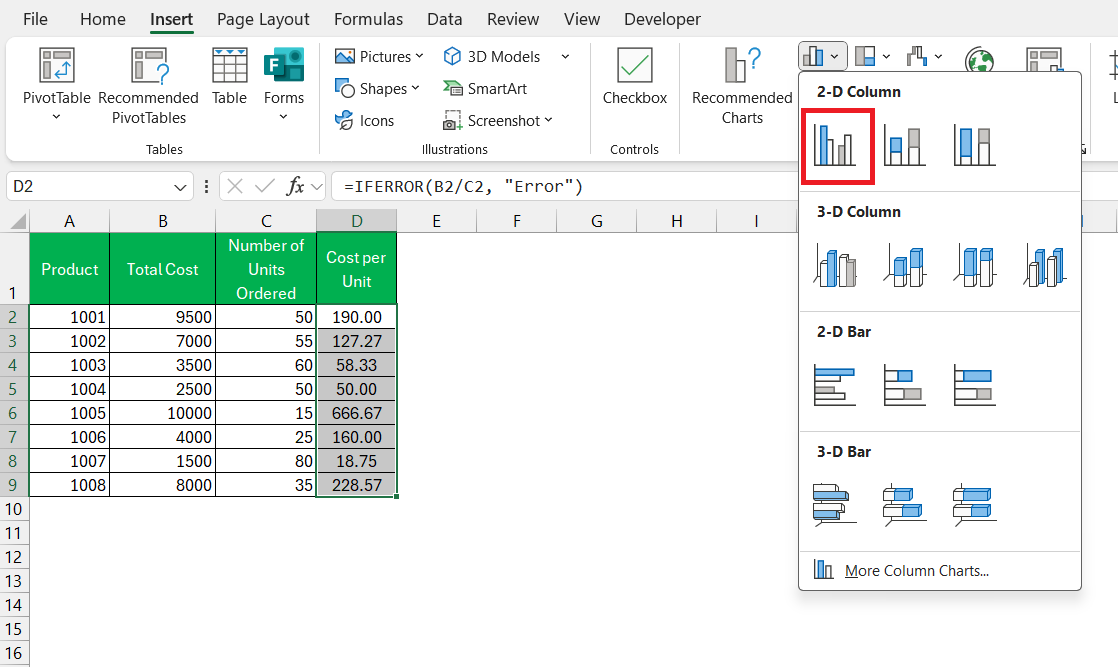
Task: Select row 5 header
Action: (14, 389)
